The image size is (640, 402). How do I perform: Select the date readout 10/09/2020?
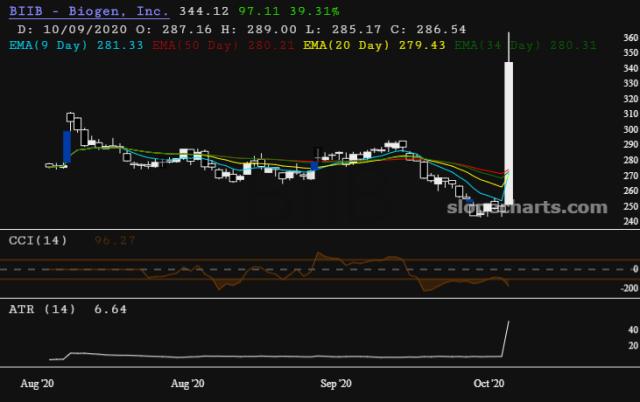[x=85, y=29]
